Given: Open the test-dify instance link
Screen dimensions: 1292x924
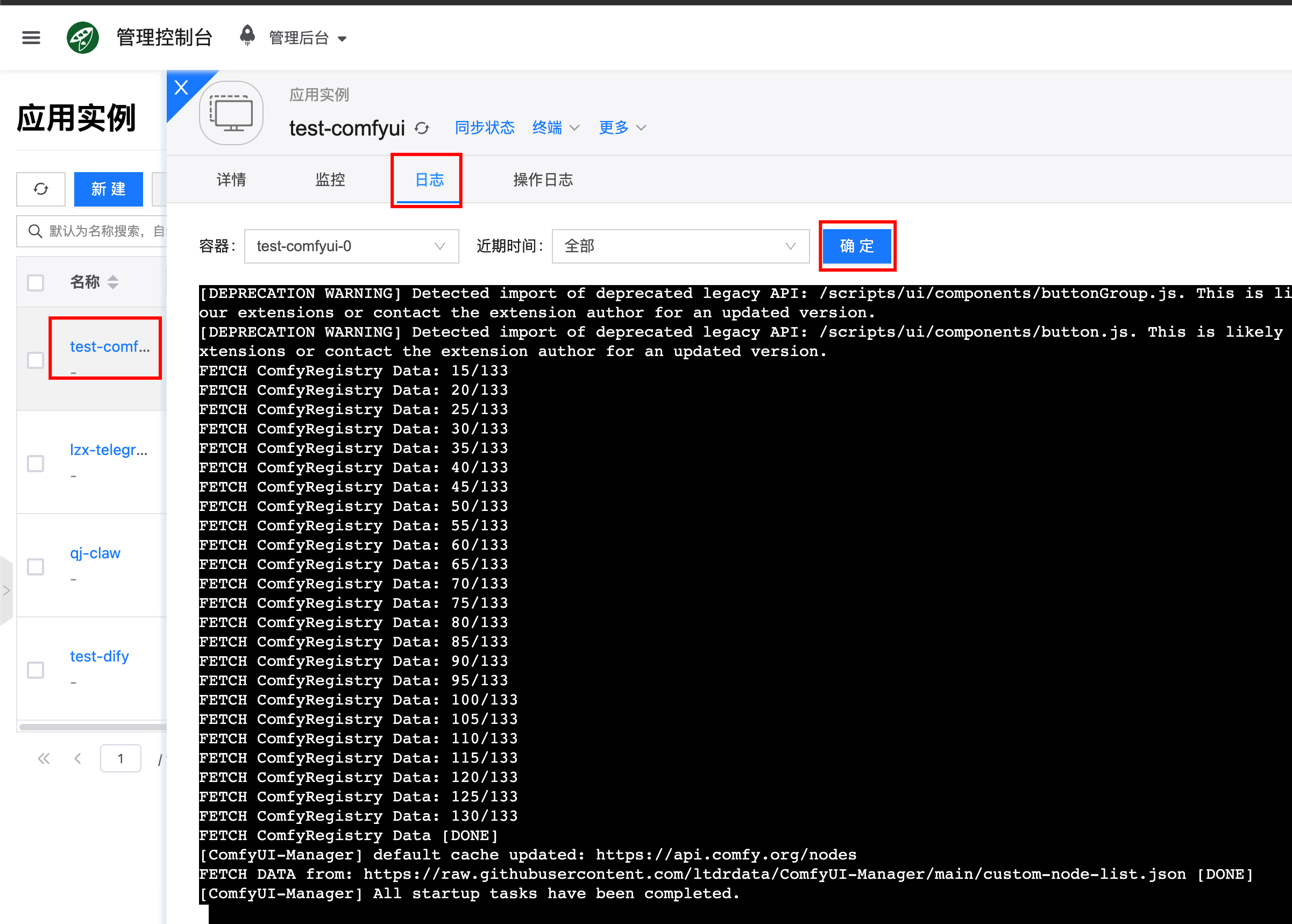Looking at the screenshot, I should tap(100, 656).
